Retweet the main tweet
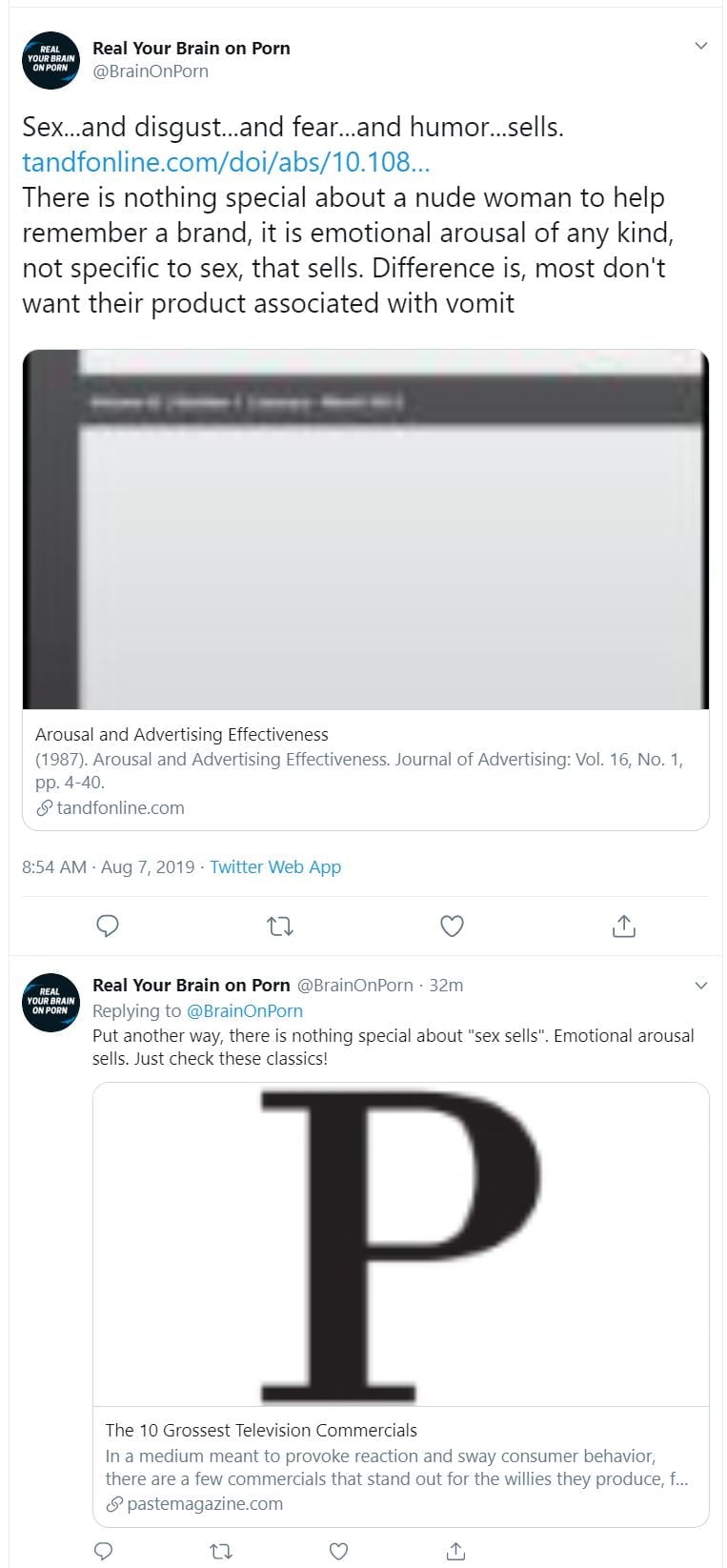 (x=280, y=926)
